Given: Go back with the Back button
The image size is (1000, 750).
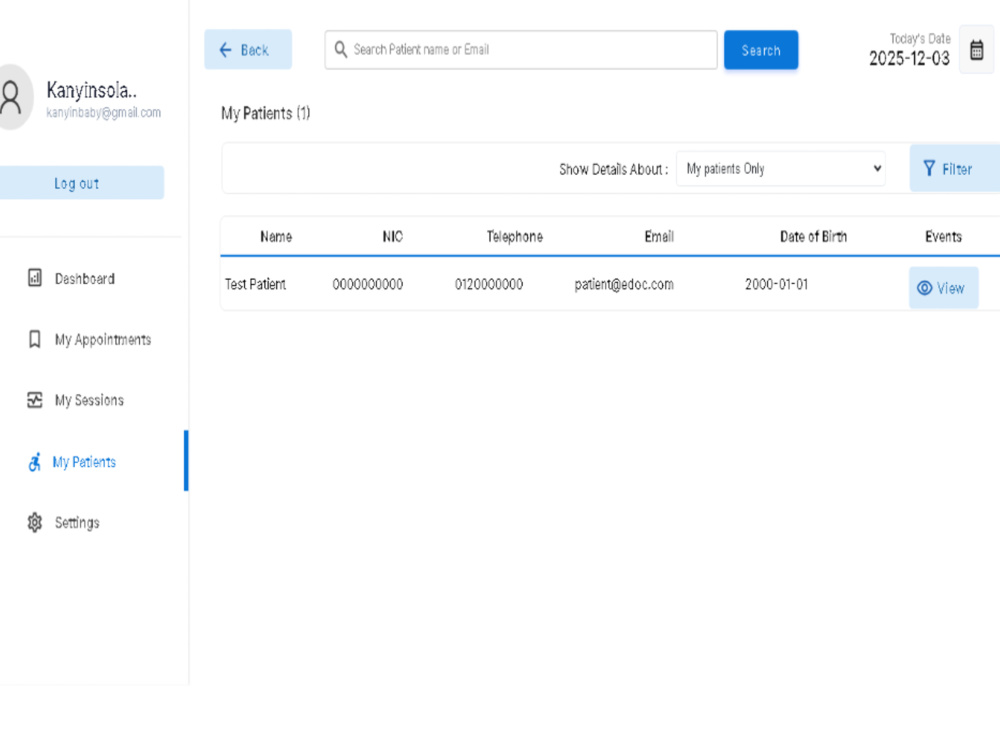Looking at the screenshot, I should [248, 50].
